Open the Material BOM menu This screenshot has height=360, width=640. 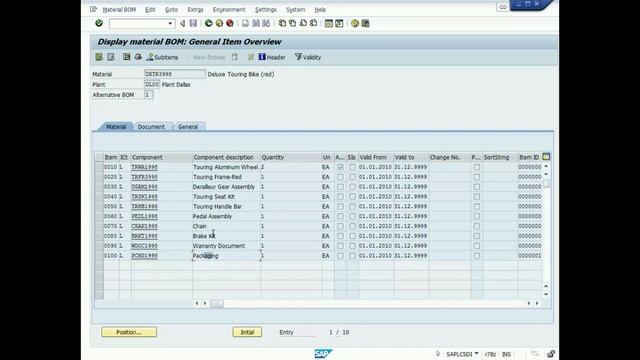tap(119, 9)
